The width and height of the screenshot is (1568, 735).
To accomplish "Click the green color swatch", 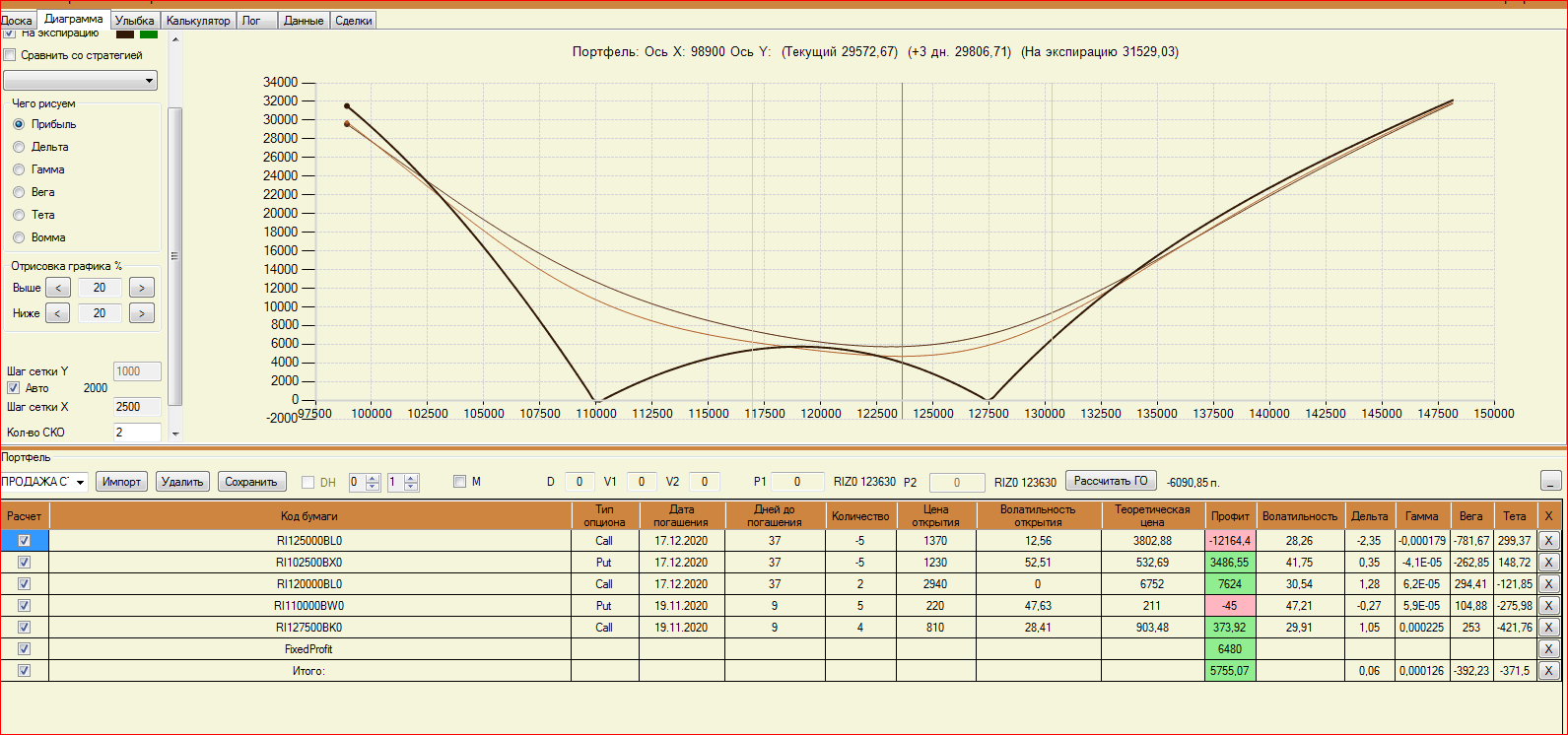I will pyautogui.click(x=149, y=33).
